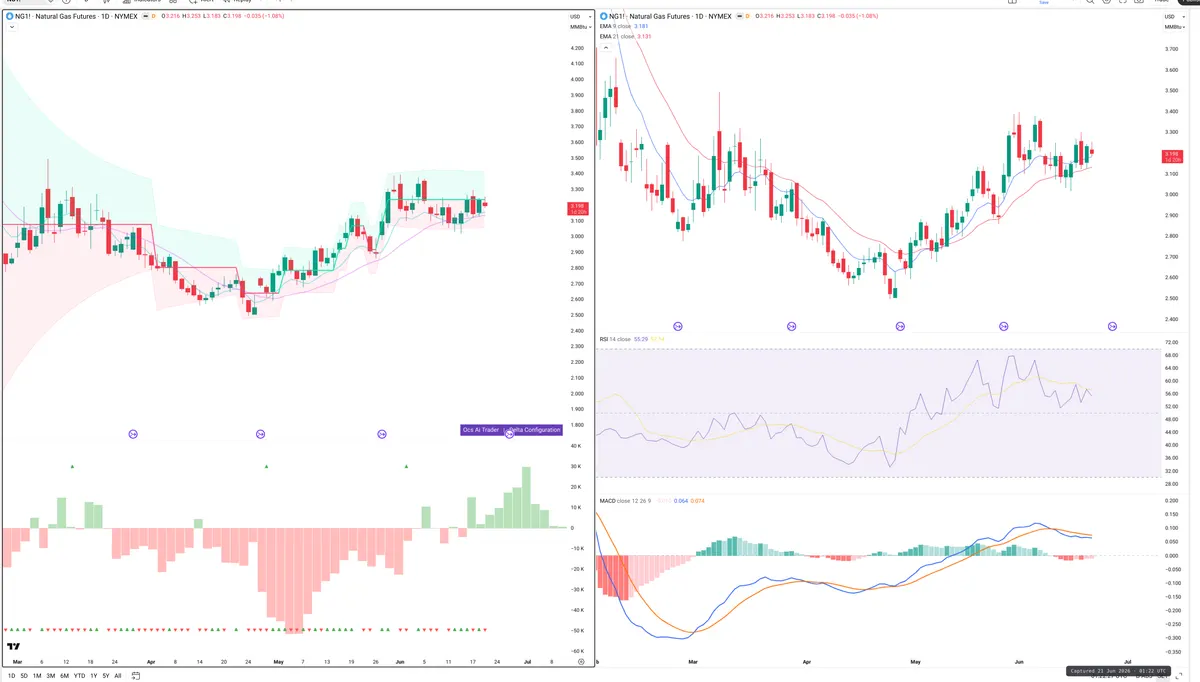Viewport: 1200px width, 682px height.
Task: Click the delayed-data D badge on left chart
Action: point(153,17)
